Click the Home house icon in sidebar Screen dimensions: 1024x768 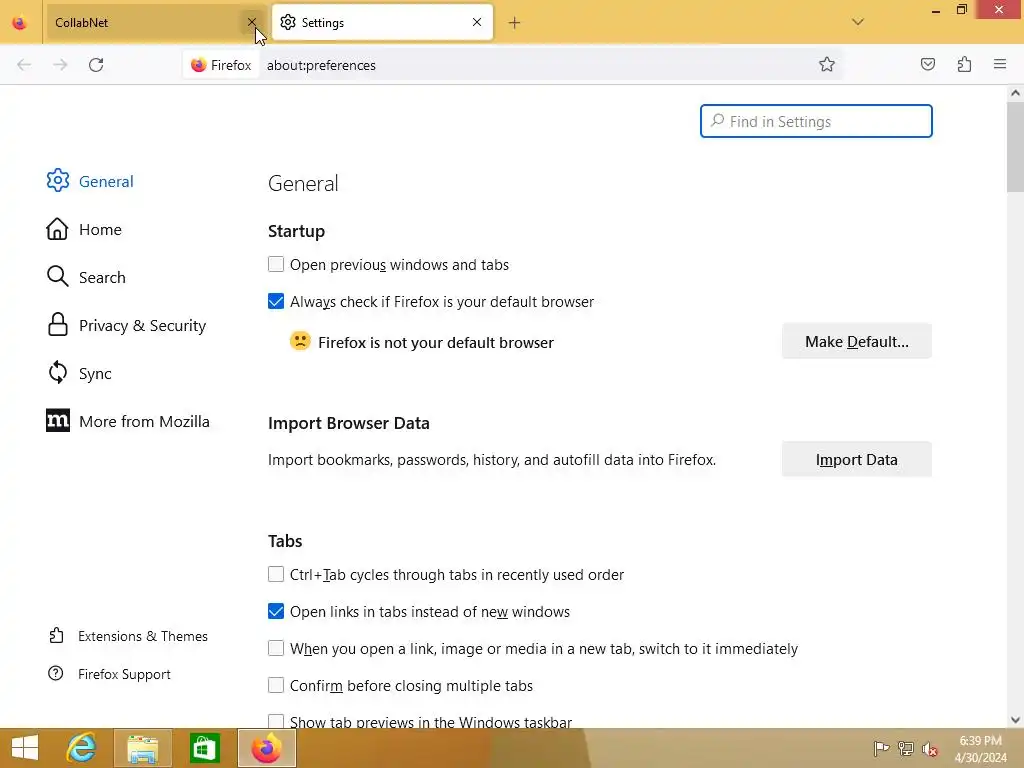pos(57,229)
